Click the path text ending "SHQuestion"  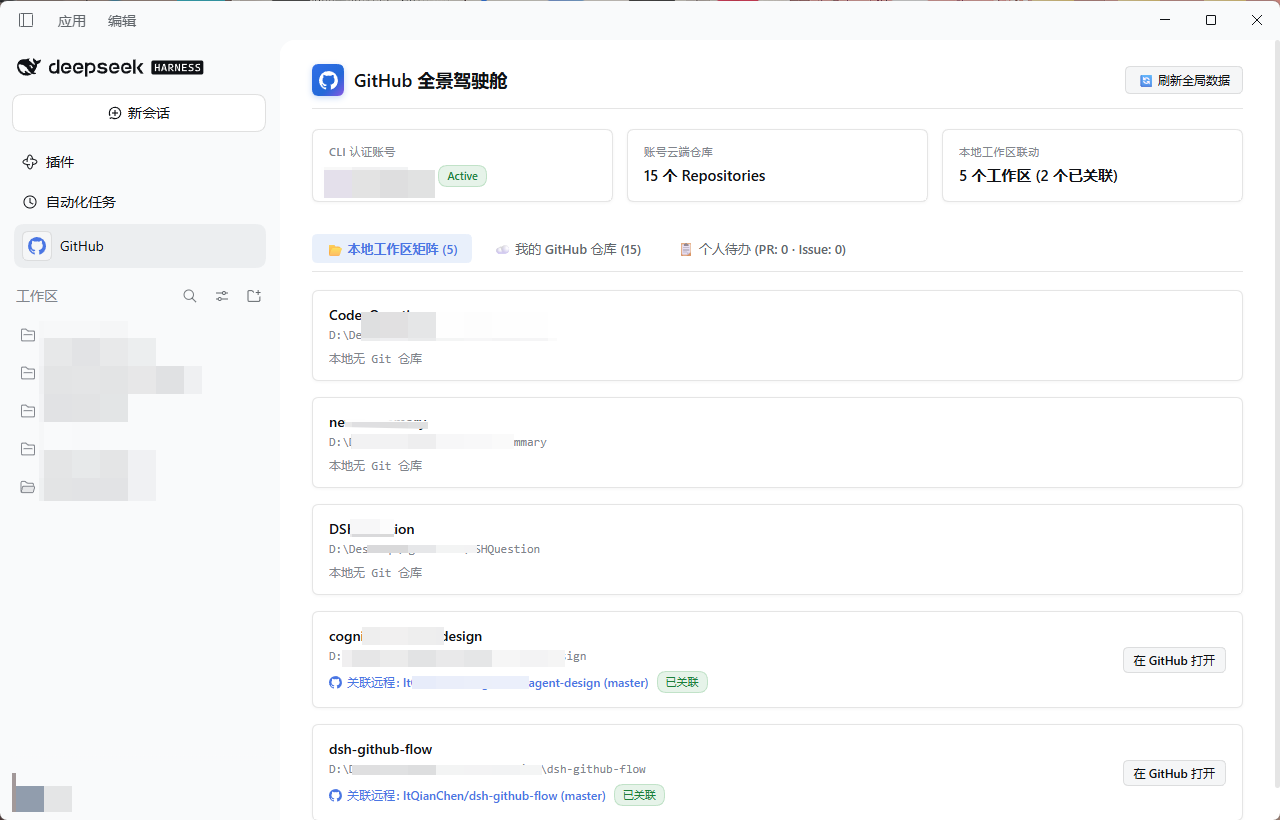coord(434,549)
